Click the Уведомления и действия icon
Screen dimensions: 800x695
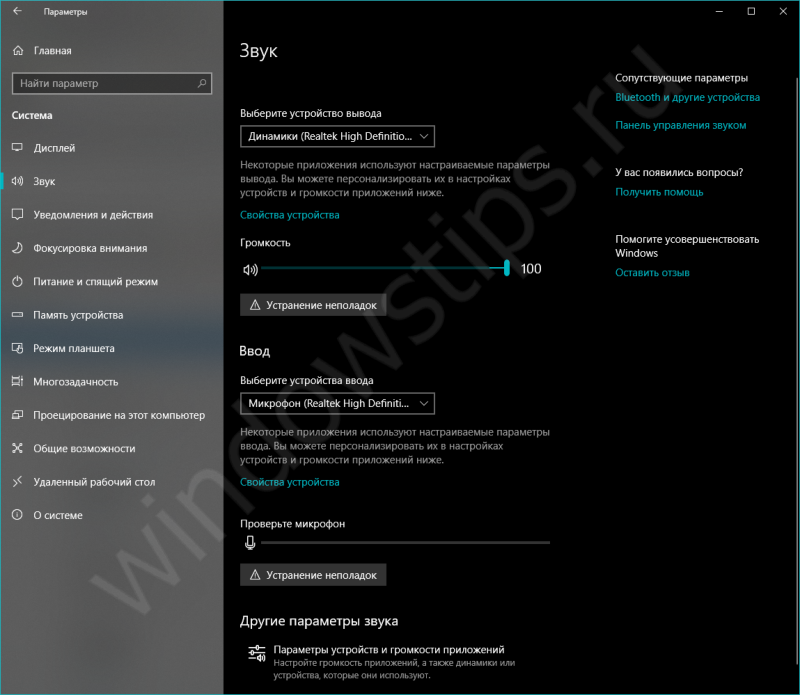[x=17, y=214]
